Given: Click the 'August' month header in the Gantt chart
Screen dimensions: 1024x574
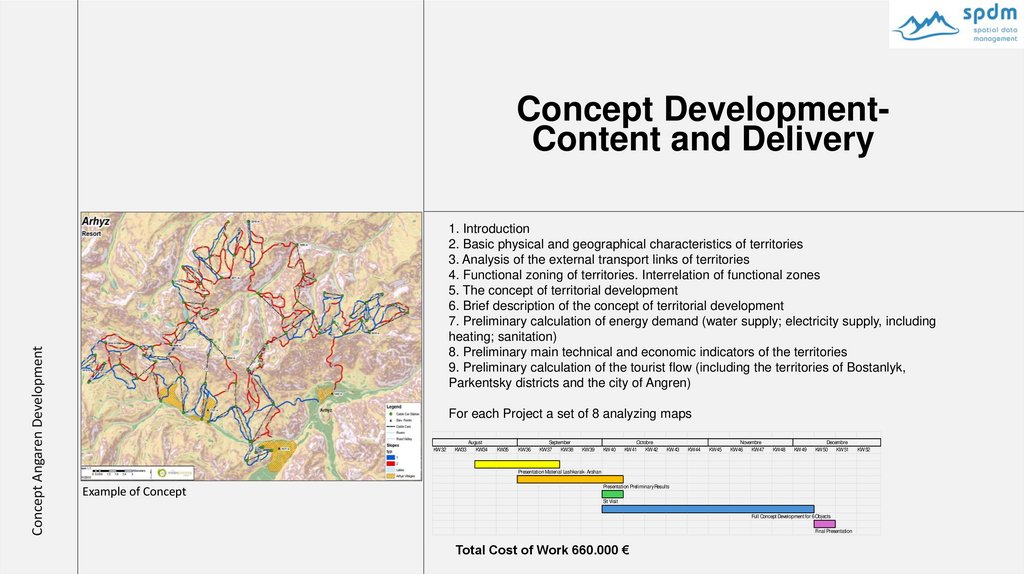Looking at the screenshot, I should click(475, 442).
